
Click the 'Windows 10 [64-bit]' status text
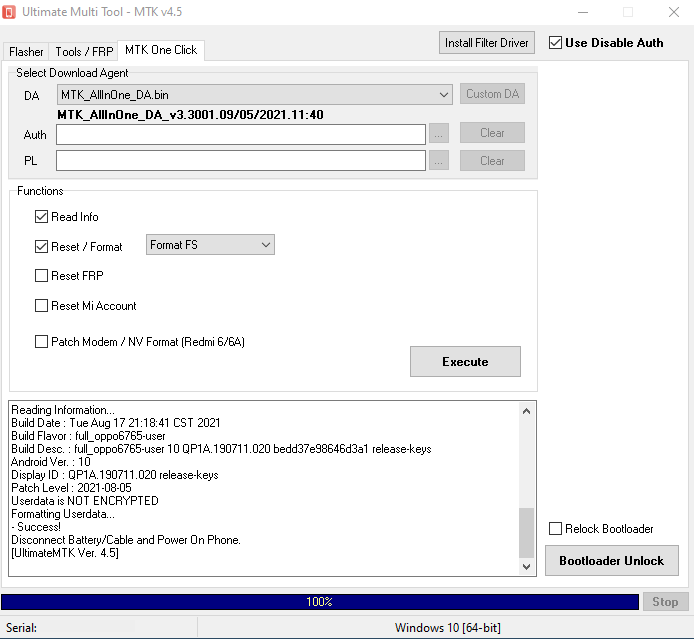pyautogui.click(x=447, y=627)
